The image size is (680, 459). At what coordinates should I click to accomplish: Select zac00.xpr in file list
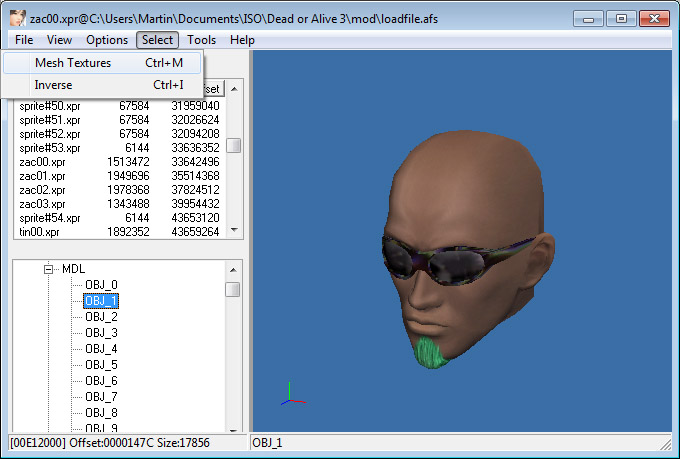coord(42,162)
